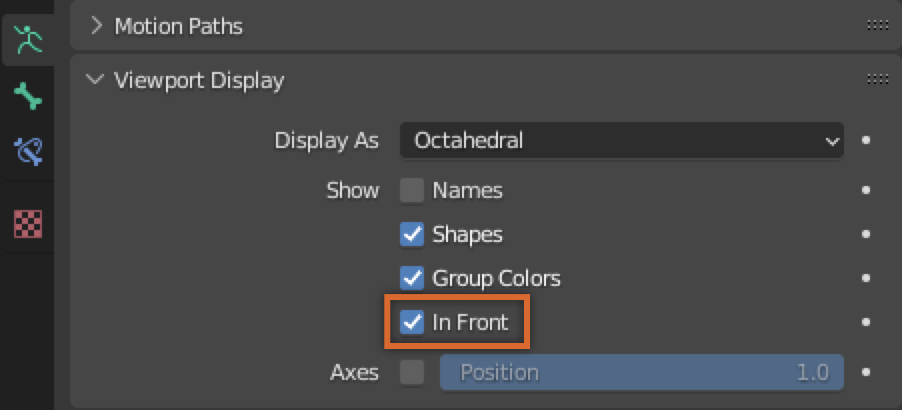Screen dimensions: 902x410
Task: Open the Display As Octahedral dropdown
Action: (621, 141)
